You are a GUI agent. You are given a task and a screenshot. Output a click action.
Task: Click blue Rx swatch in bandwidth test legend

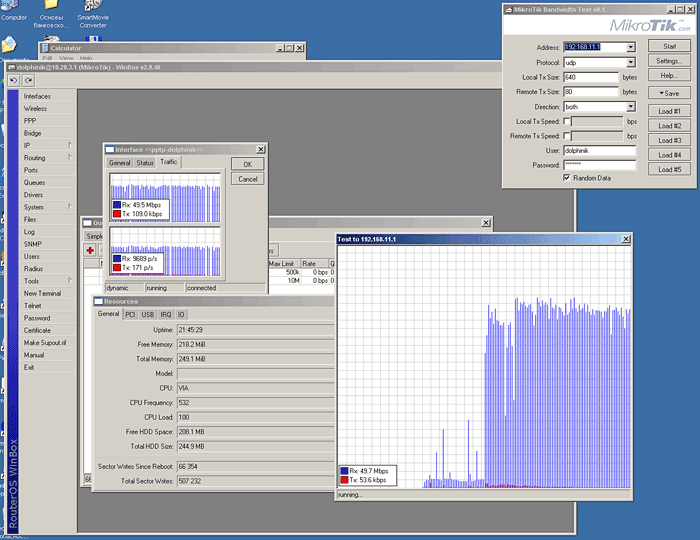[x=344, y=471]
